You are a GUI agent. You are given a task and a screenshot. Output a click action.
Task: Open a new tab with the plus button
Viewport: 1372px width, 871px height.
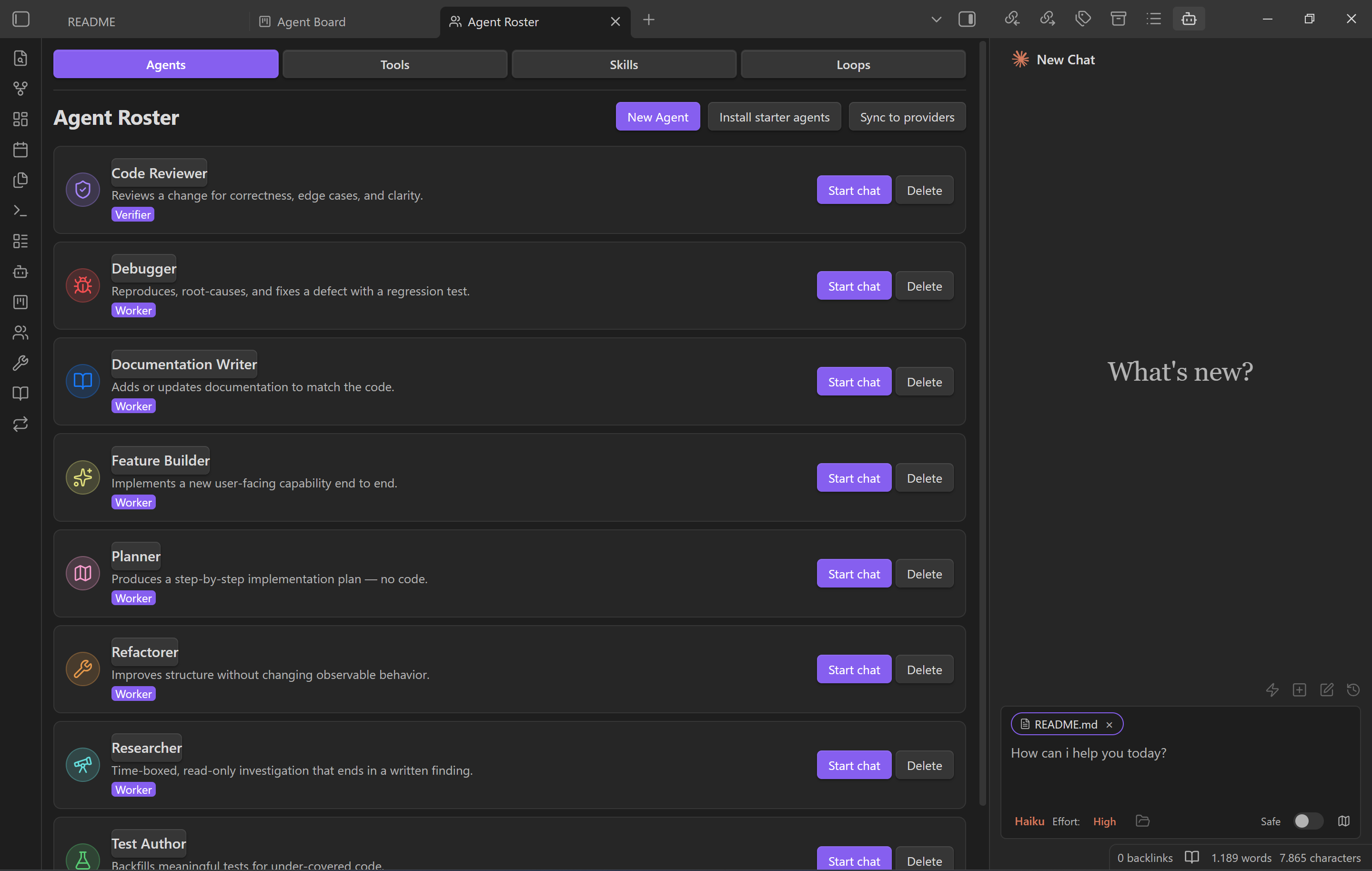point(648,20)
